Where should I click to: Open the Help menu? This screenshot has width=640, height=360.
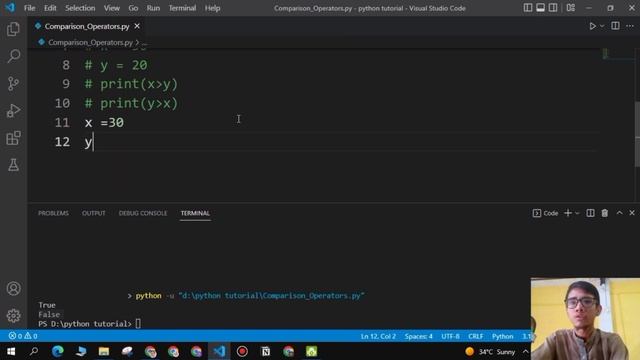click(212, 8)
